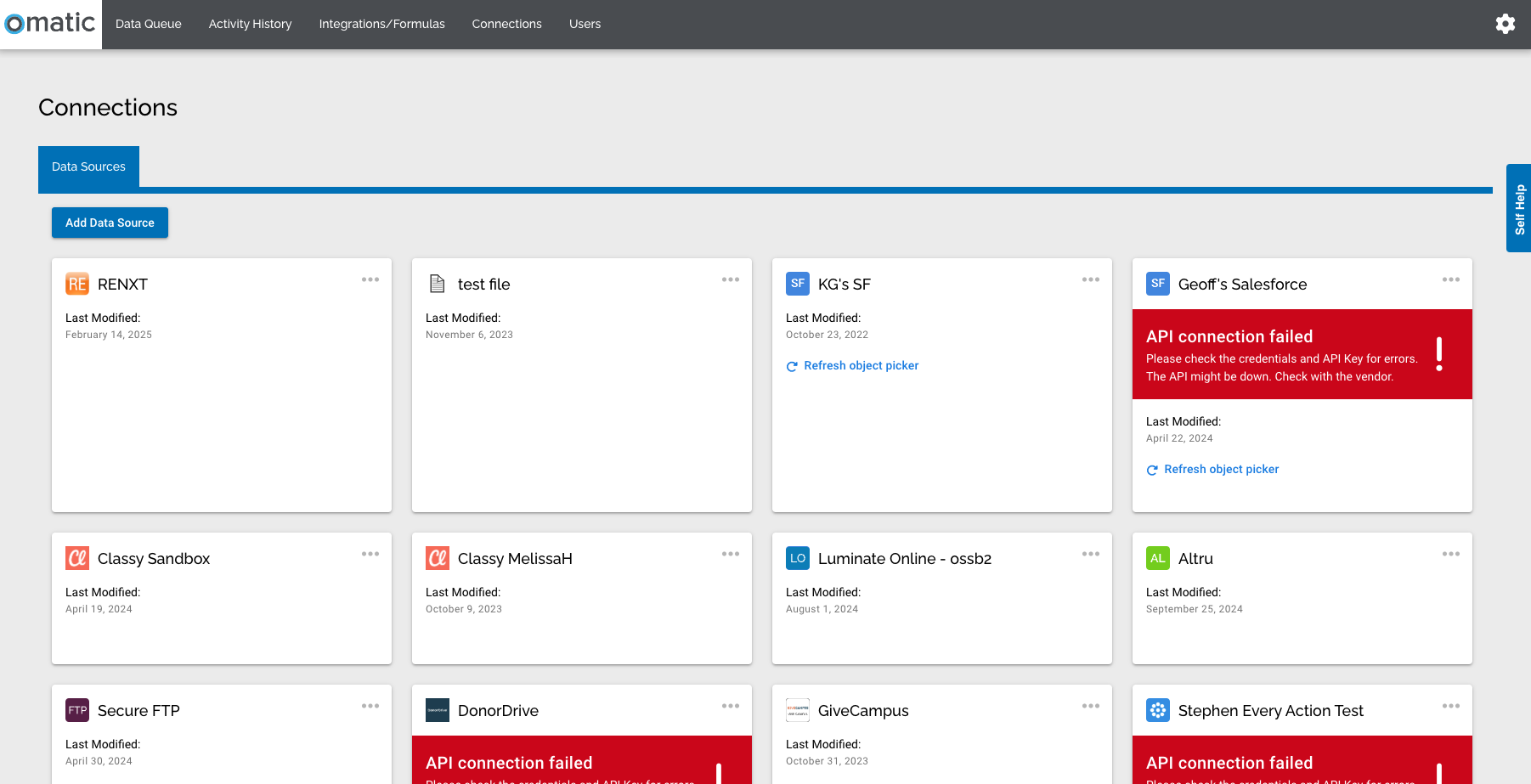Click the Omatic logo
The height and width of the screenshot is (784, 1531).
51,23
